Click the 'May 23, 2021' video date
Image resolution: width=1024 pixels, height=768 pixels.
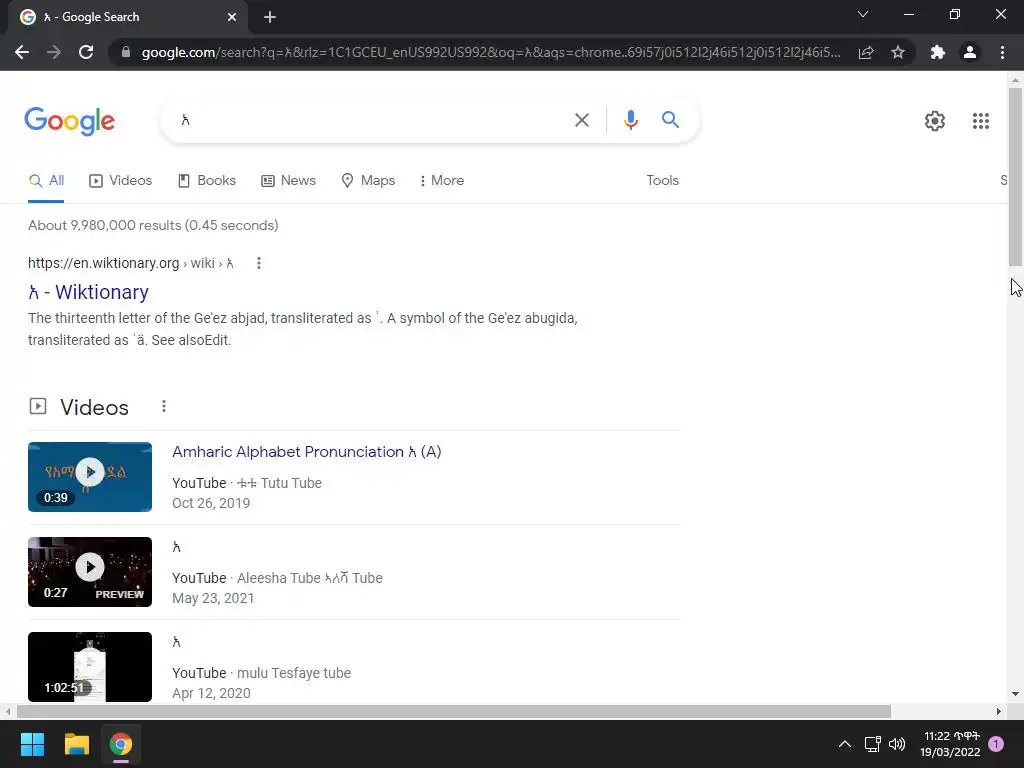213,598
